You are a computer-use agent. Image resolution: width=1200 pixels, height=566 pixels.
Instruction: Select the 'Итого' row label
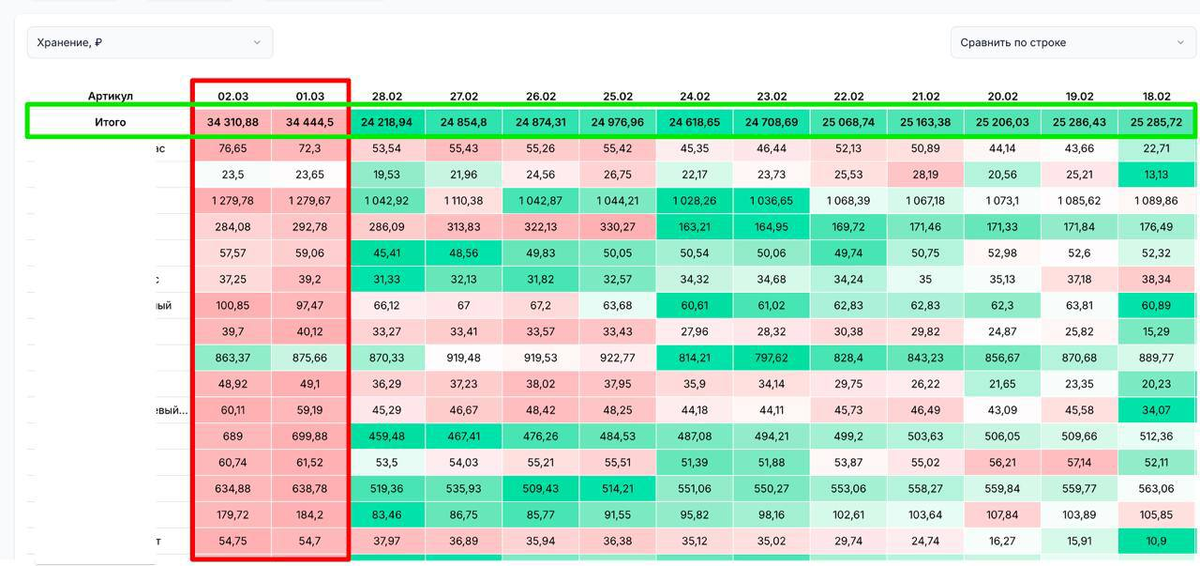point(109,122)
